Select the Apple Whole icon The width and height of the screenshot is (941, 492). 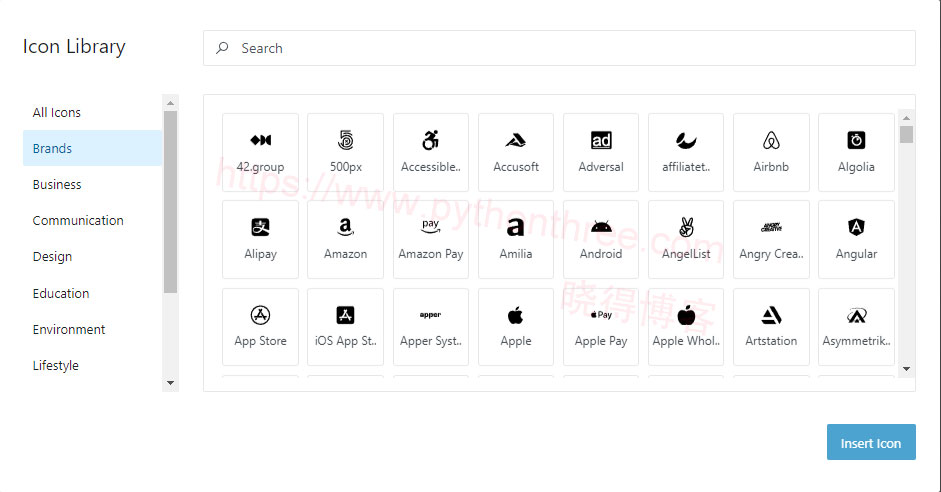click(686, 327)
